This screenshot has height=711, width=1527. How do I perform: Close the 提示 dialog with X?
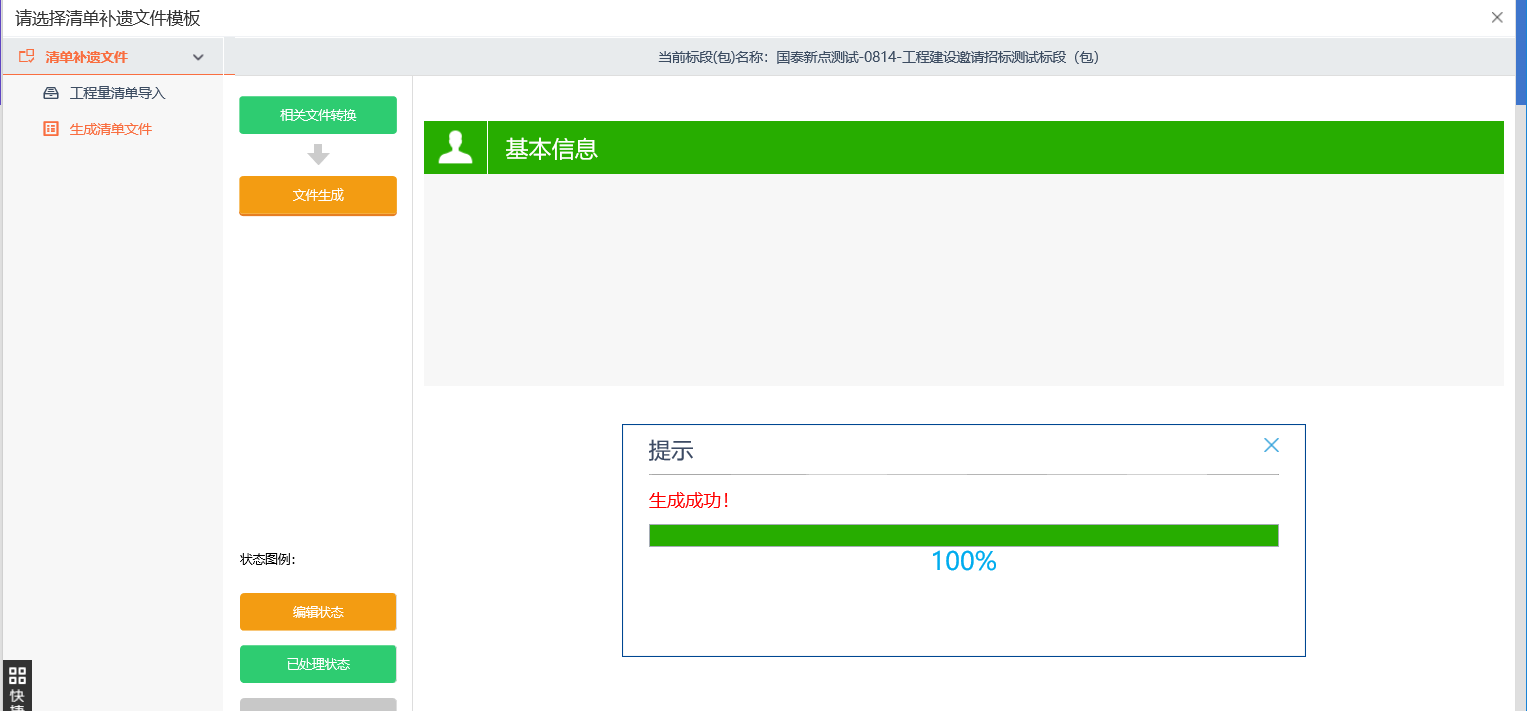(1271, 445)
